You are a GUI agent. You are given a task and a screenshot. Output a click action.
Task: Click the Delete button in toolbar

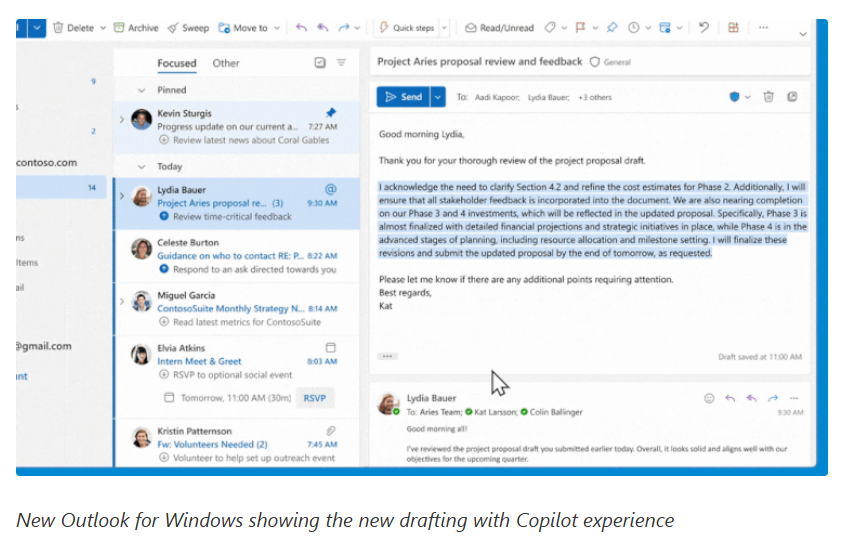pyautogui.click(x=73, y=28)
